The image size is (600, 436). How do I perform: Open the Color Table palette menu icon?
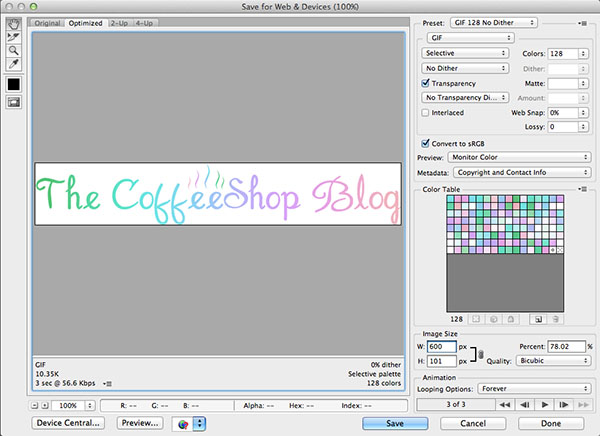582,189
